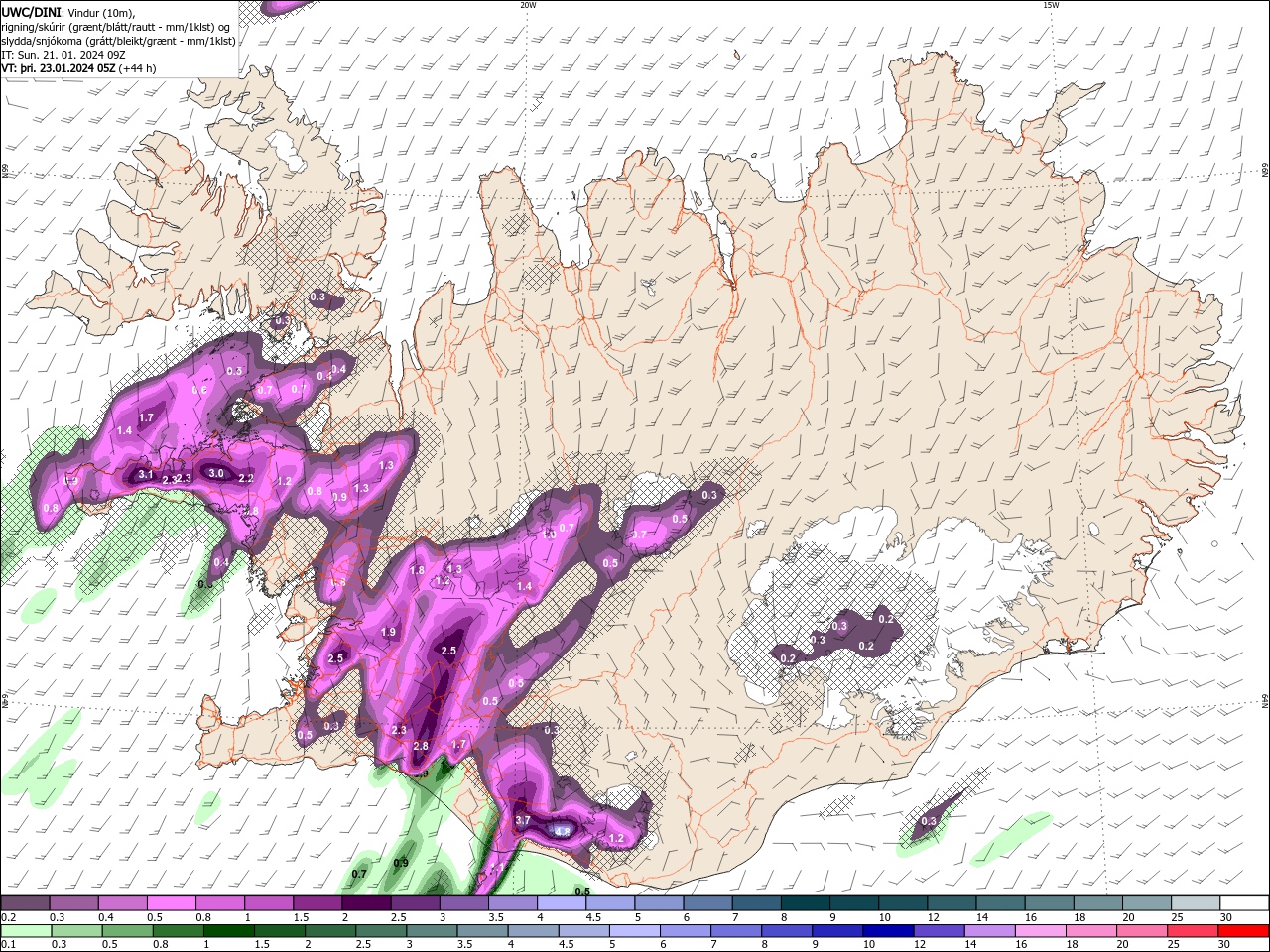This screenshot has height=952, width=1270.
Task: Click the '12' label on the snow scale
Action: pyautogui.click(x=934, y=917)
